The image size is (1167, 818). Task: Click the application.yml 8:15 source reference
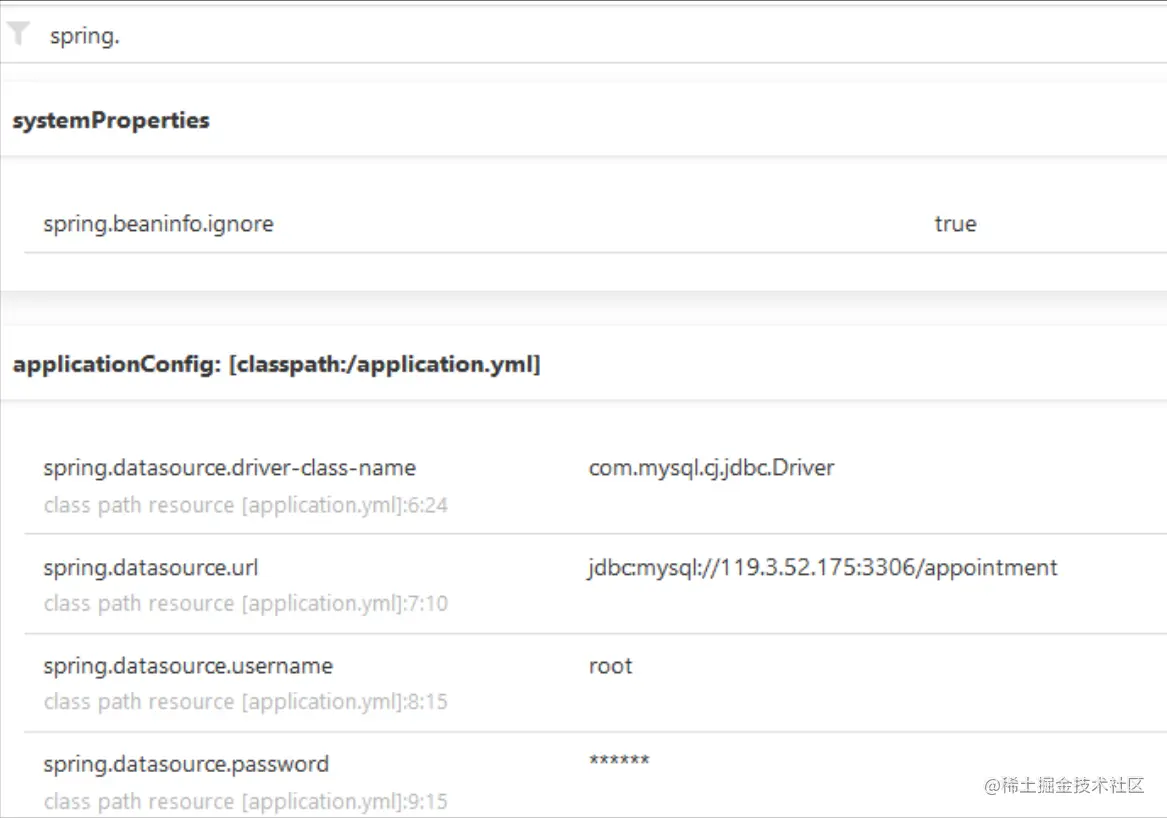245,701
